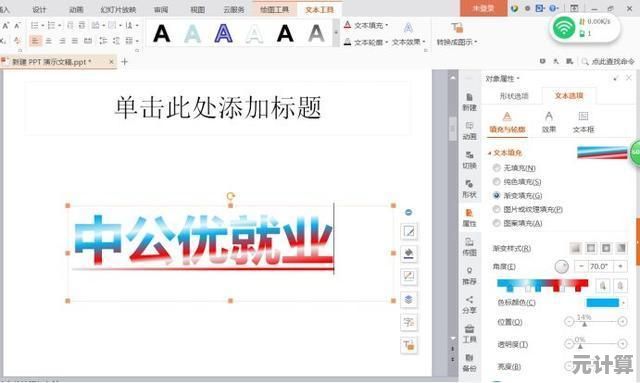Click the 未登录 login button
Image resolution: width=640 pixels, height=383 pixels.
tap(483, 8)
